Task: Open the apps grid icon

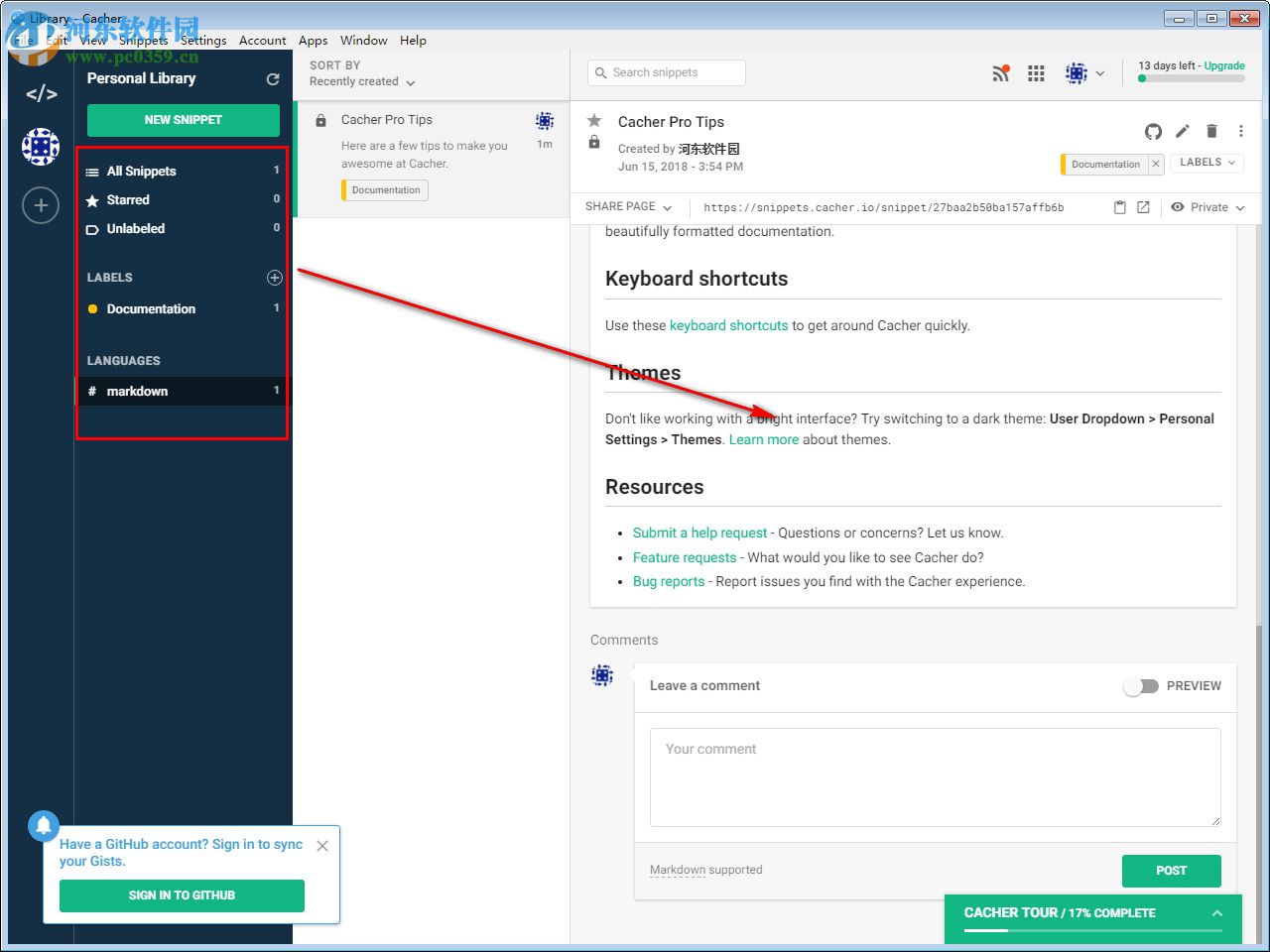Action: pos(1036,73)
